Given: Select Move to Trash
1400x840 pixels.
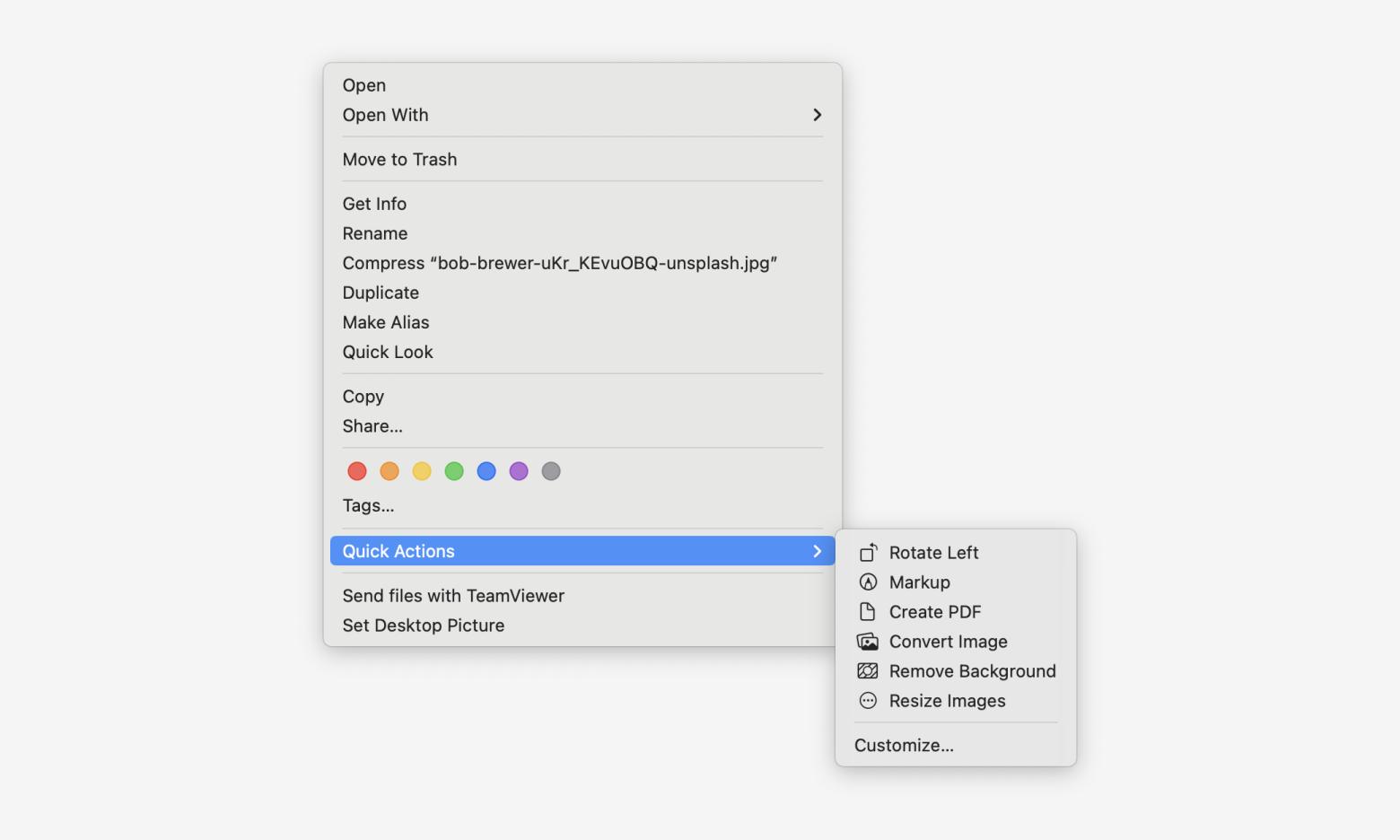Looking at the screenshot, I should click(399, 160).
